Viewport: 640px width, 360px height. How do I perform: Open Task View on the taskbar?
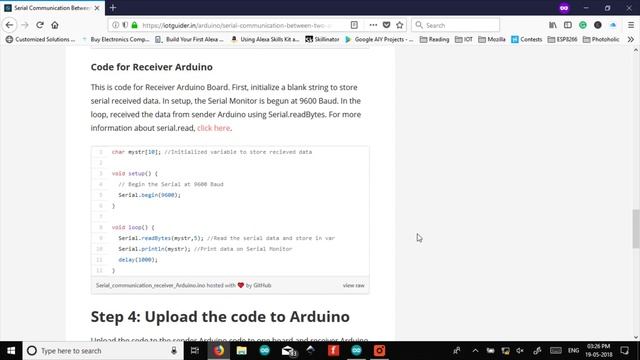coord(195,351)
